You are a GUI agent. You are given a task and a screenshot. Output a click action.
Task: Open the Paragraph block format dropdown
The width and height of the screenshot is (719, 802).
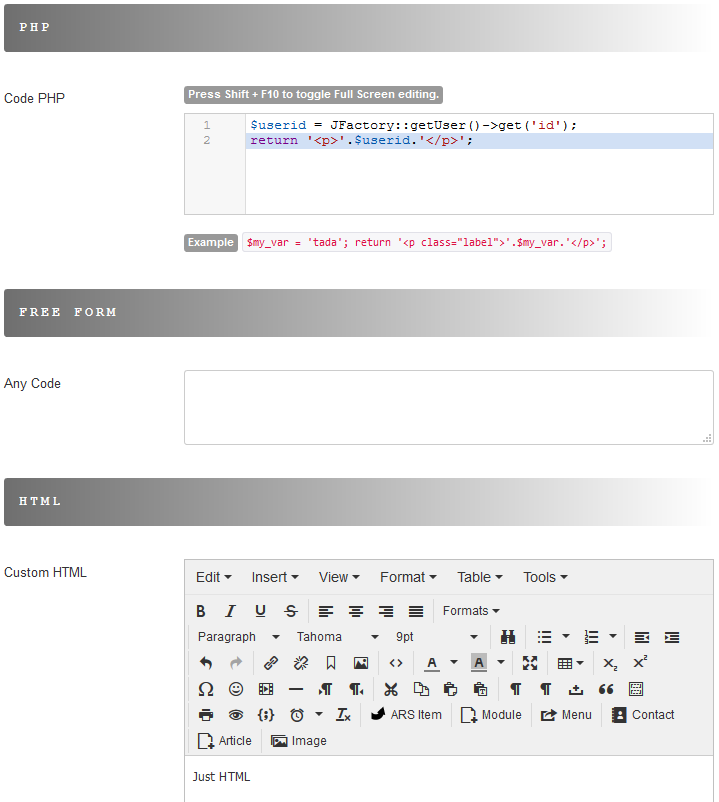pyautogui.click(x=238, y=637)
